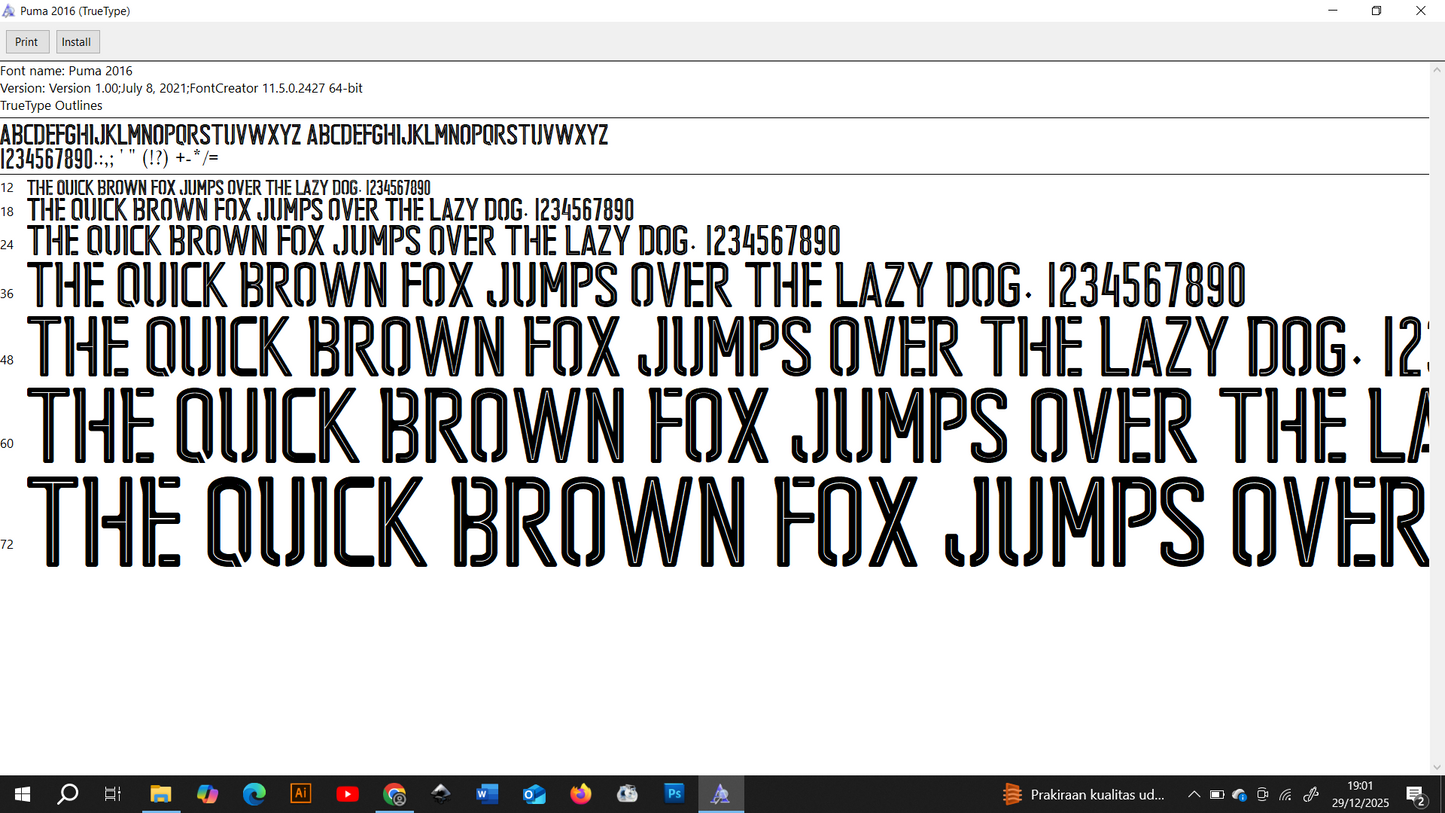This screenshot has height=813, width=1445.
Task: Launch Copilot from the taskbar
Action: tap(207, 794)
